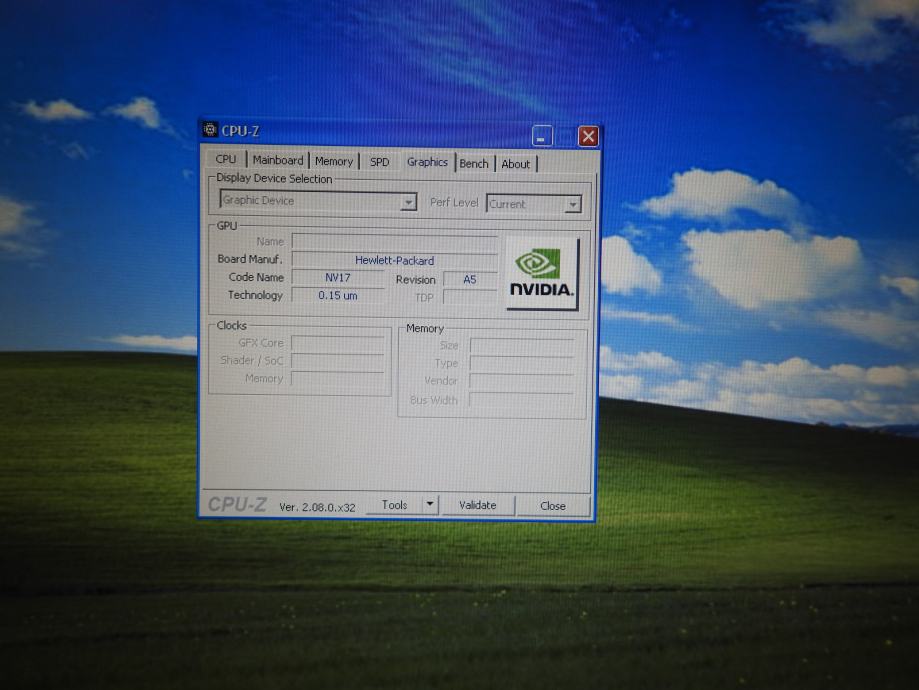Click the Validate button
This screenshot has width=919, height=690.
[478, 505]
